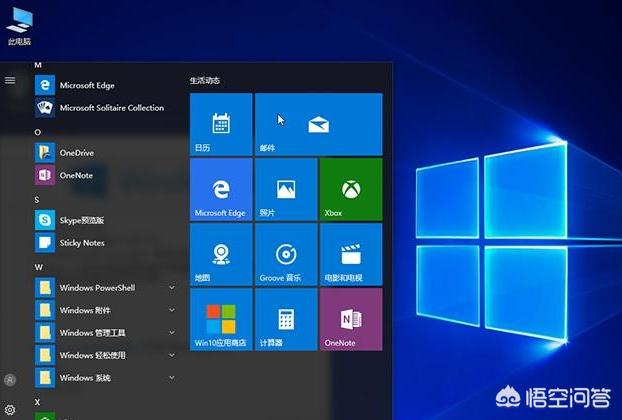This screenshot has height=420, width=622.
Task: Open the user account icon
Action: pos(10,380)
